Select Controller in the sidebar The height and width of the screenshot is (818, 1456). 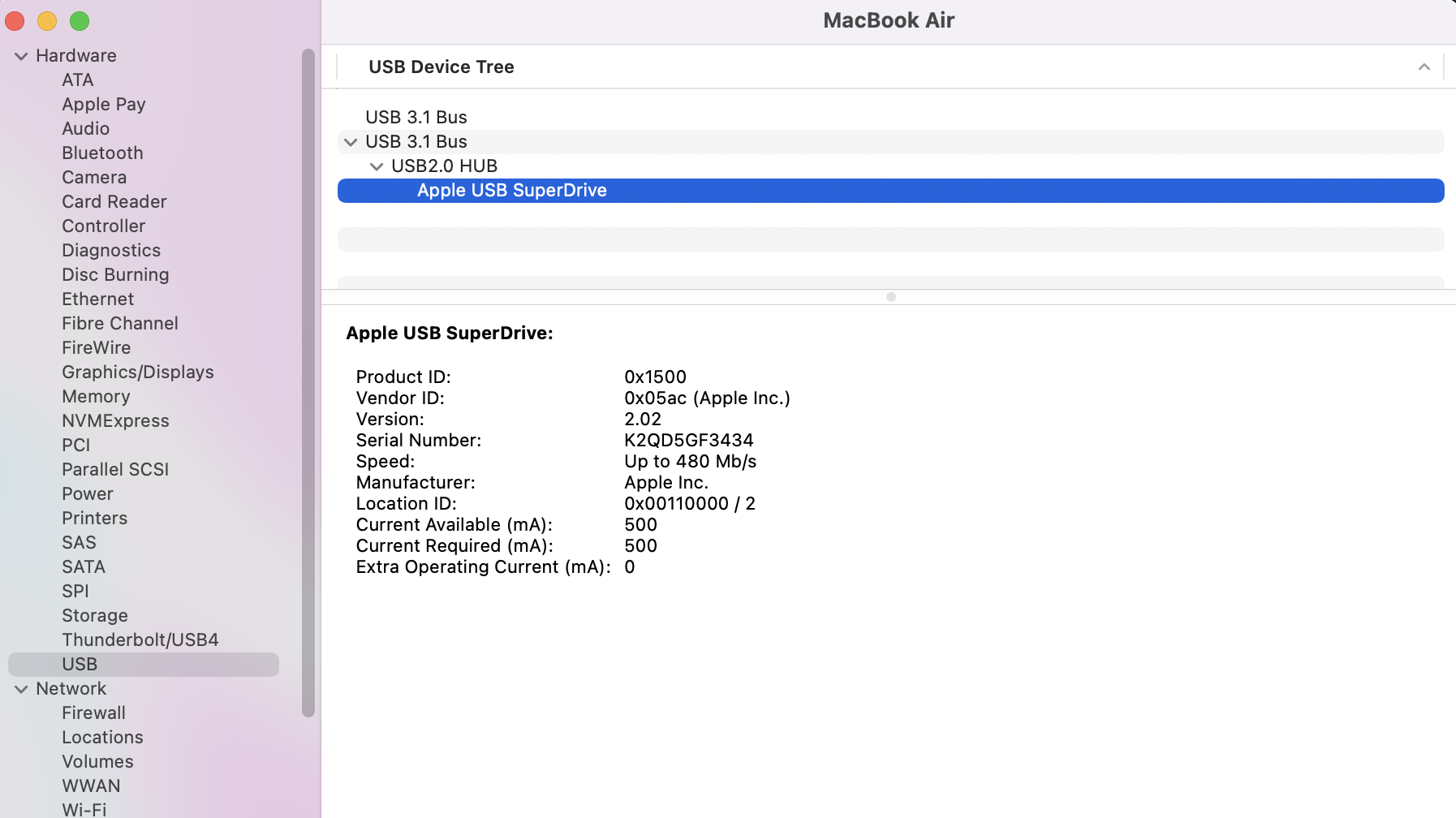point(104,226)
